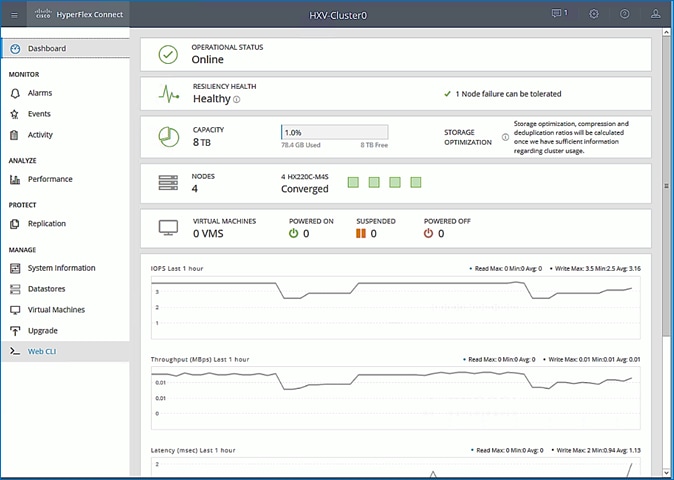Click the help question mark icon
The height and width of the screenshot is (480, 674).
coord(625,14)
